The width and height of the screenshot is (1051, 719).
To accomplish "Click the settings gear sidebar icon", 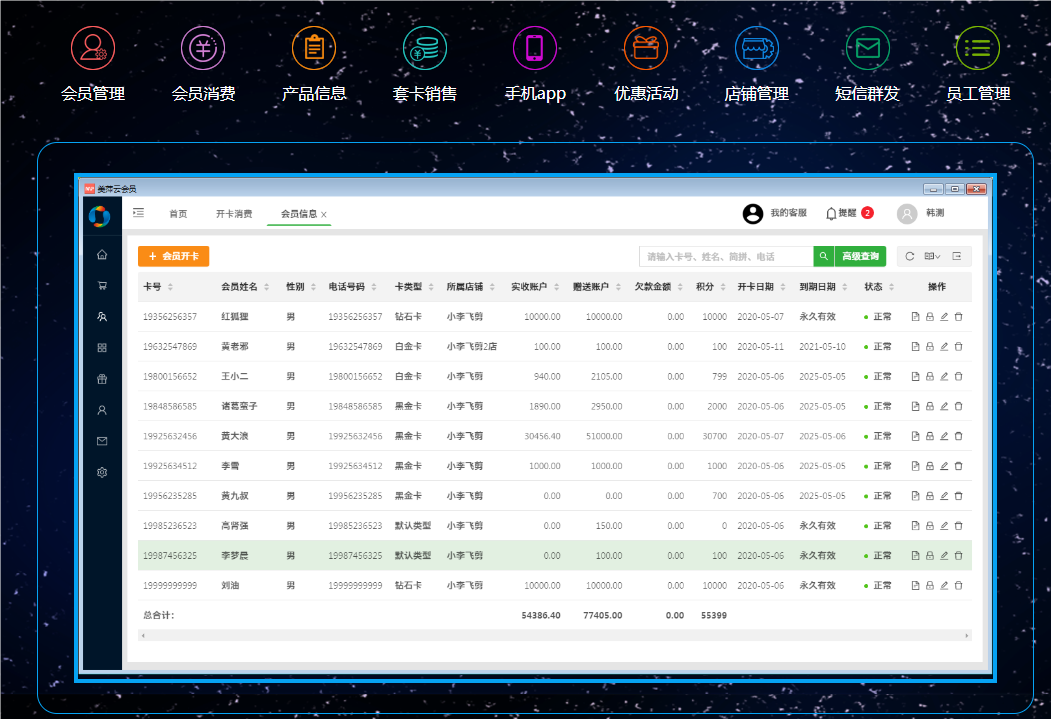I will coord(102,472).
